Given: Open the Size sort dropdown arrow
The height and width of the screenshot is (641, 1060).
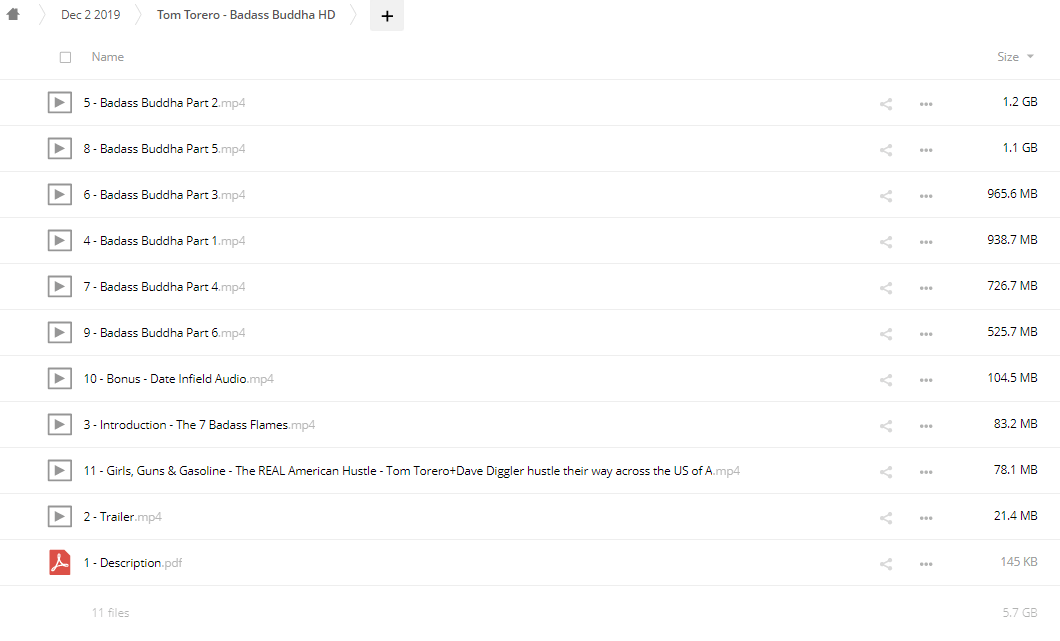Looking at the screenshot, I should (x=1030, y=57).
